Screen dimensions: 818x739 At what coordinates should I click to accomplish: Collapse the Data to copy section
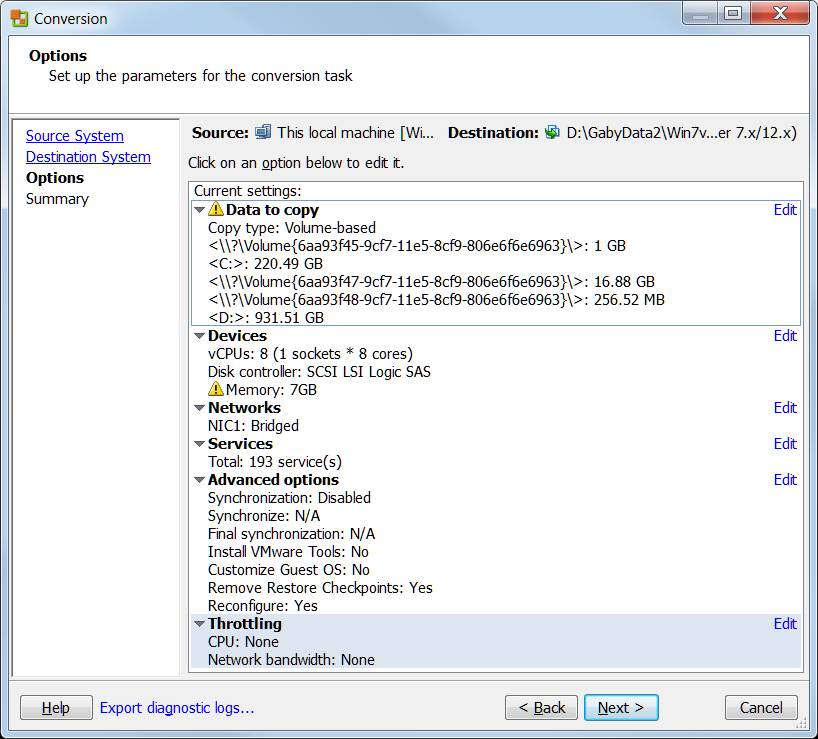199,210
